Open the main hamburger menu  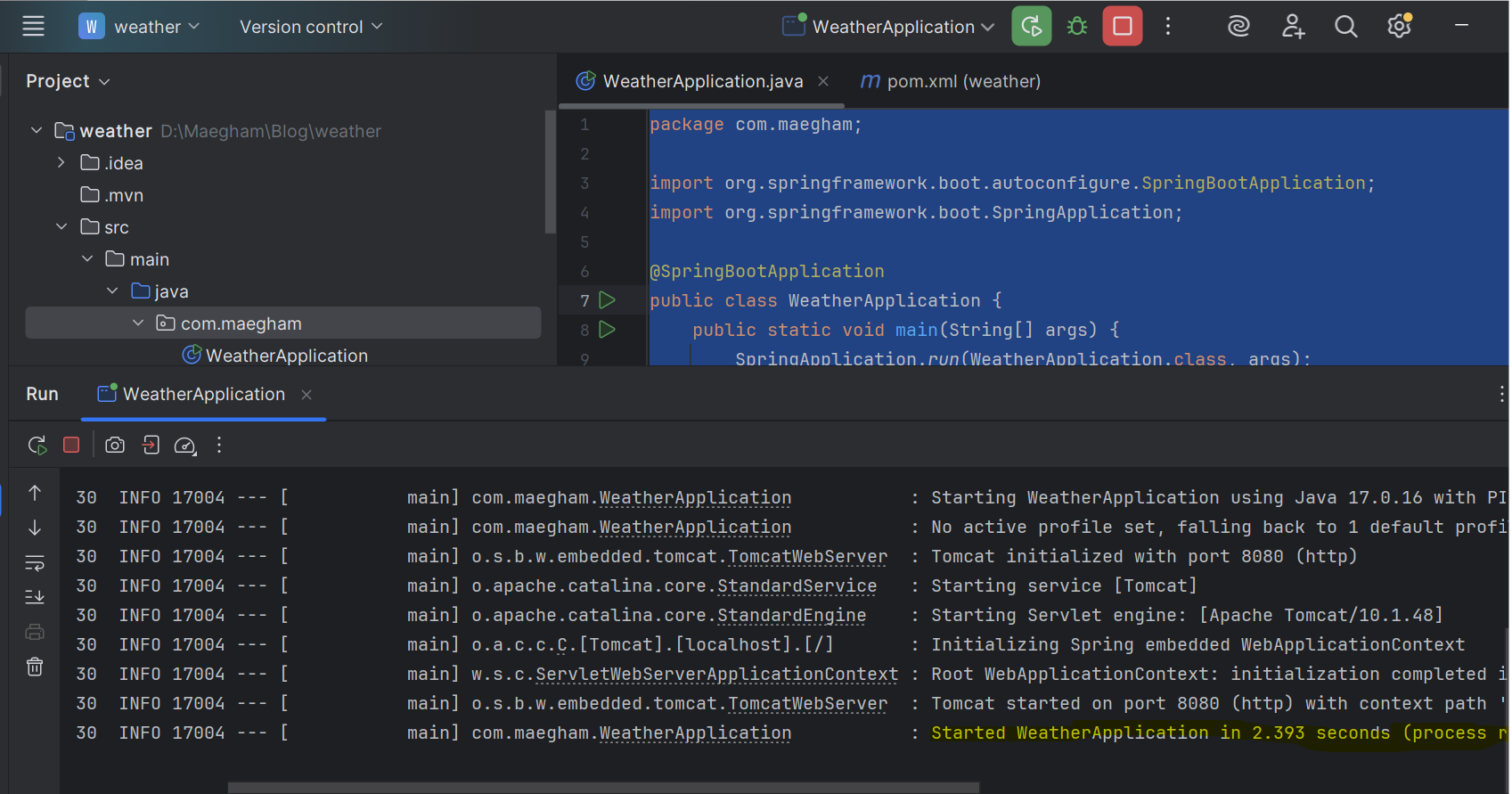click(33, 27)
